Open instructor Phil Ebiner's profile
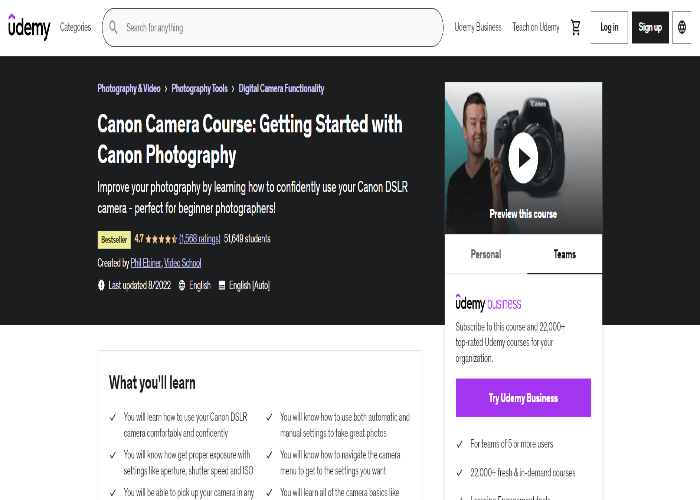Screen dimensions: 700x500 [x=146, y=263]
